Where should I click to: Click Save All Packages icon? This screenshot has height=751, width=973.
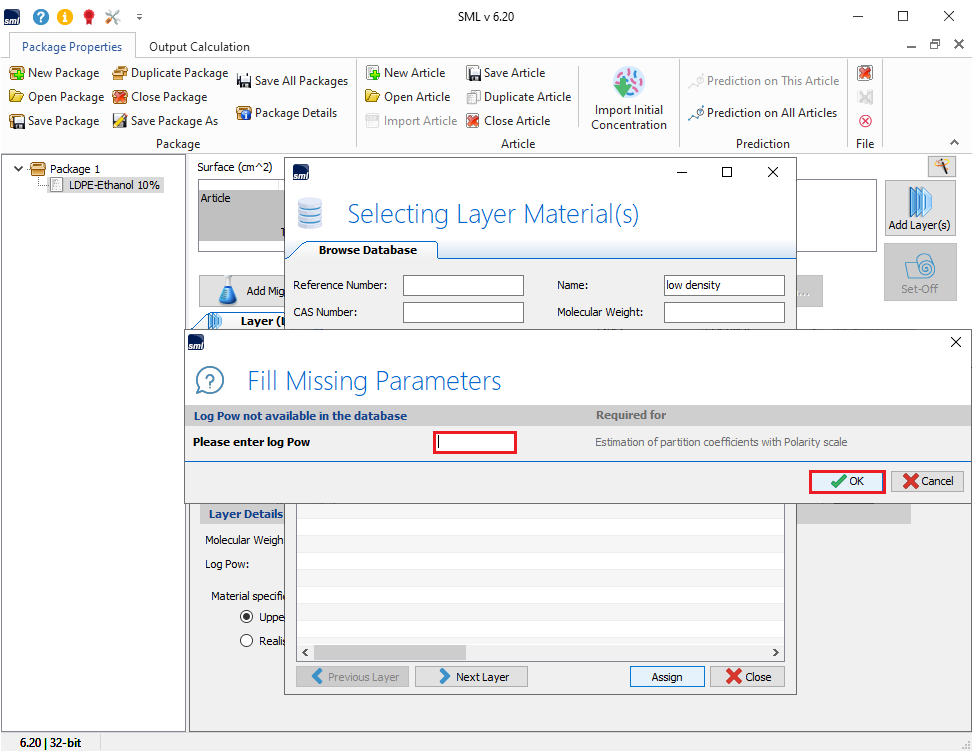(x=244, y=81)
